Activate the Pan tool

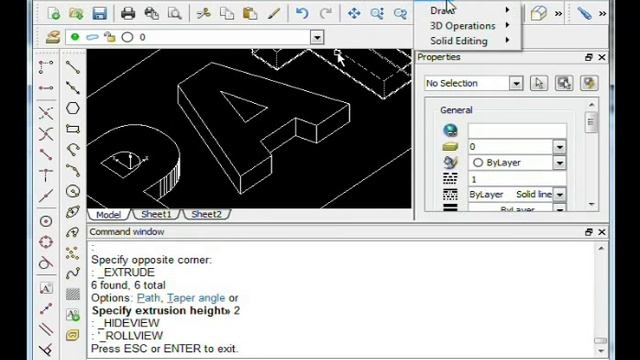click(x=354, y=13)
